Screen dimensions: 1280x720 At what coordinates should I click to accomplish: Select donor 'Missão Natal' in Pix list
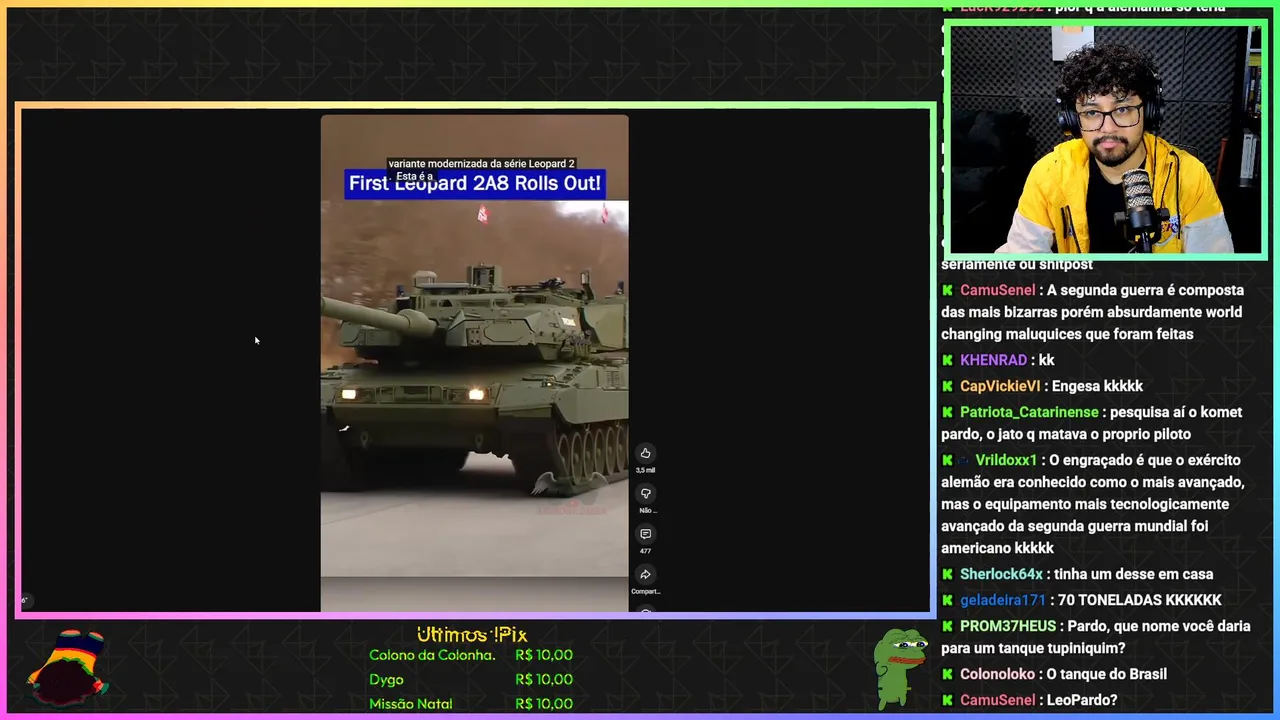click(x=410, y=703)
